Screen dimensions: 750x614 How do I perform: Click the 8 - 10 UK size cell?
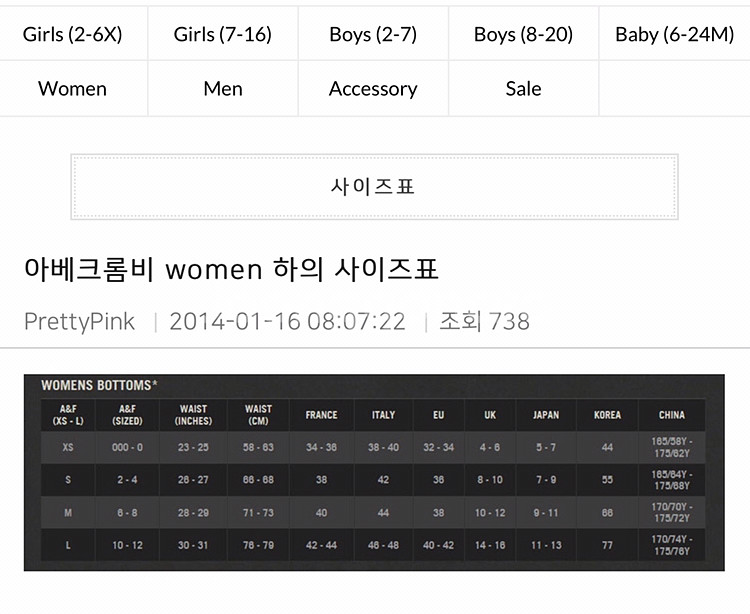point(490,480)
